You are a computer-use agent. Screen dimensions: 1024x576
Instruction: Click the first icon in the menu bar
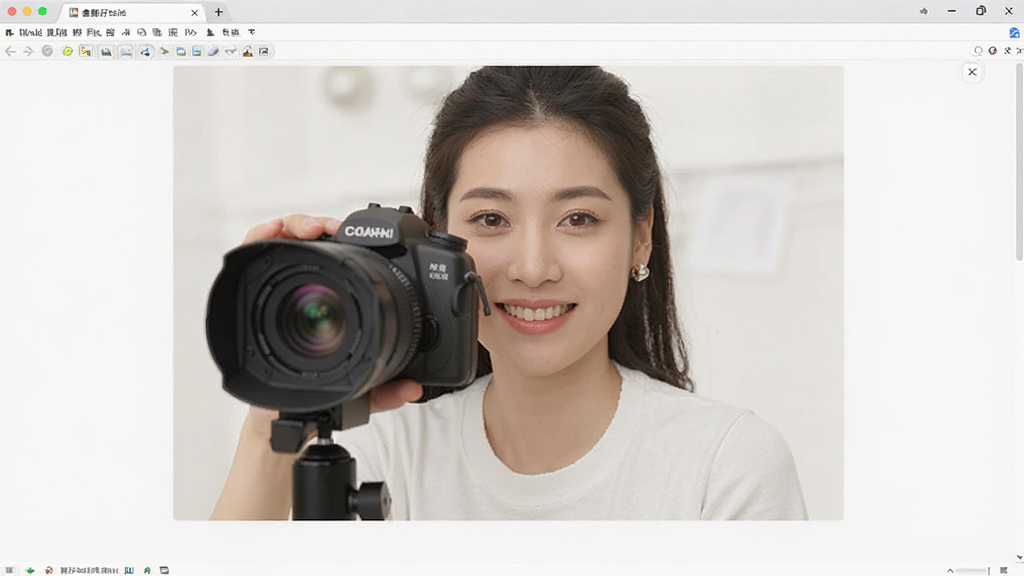[9, 32]
